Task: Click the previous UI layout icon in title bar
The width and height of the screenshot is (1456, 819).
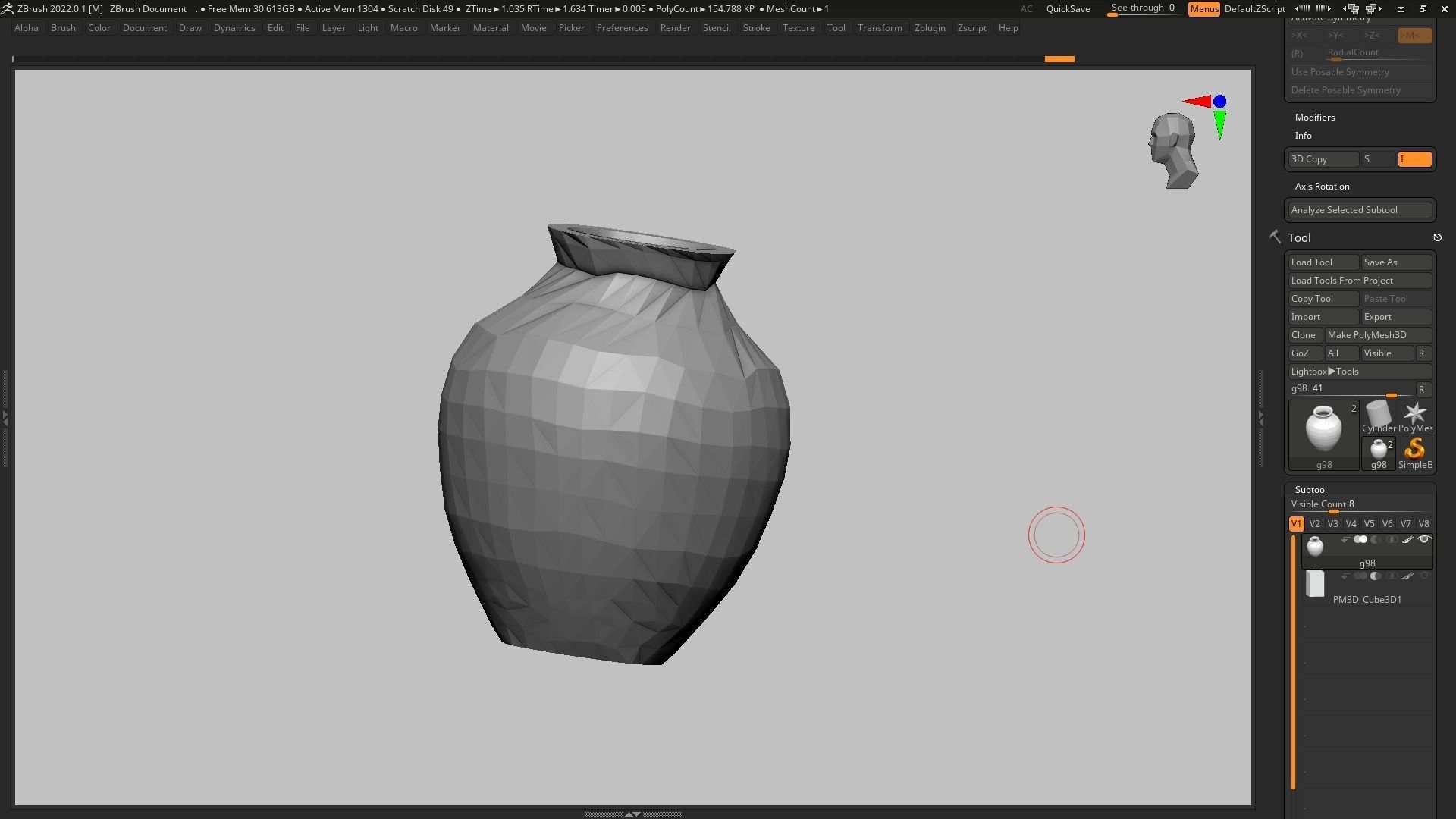Action: click(x=1352, y=9)
